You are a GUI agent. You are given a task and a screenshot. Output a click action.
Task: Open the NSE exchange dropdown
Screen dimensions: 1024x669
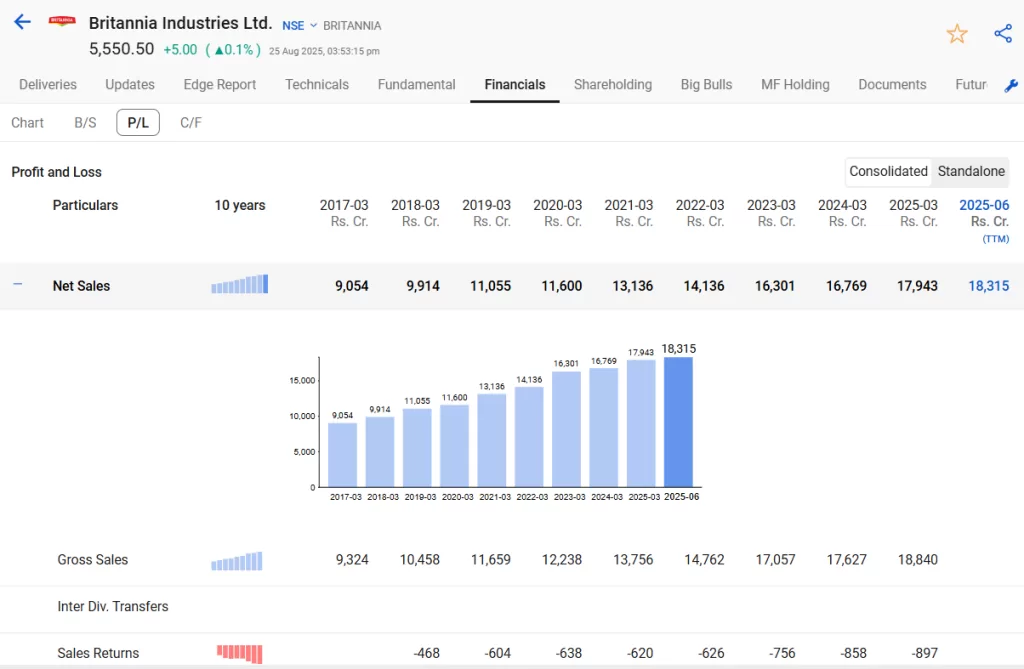(x=299, y=25)
